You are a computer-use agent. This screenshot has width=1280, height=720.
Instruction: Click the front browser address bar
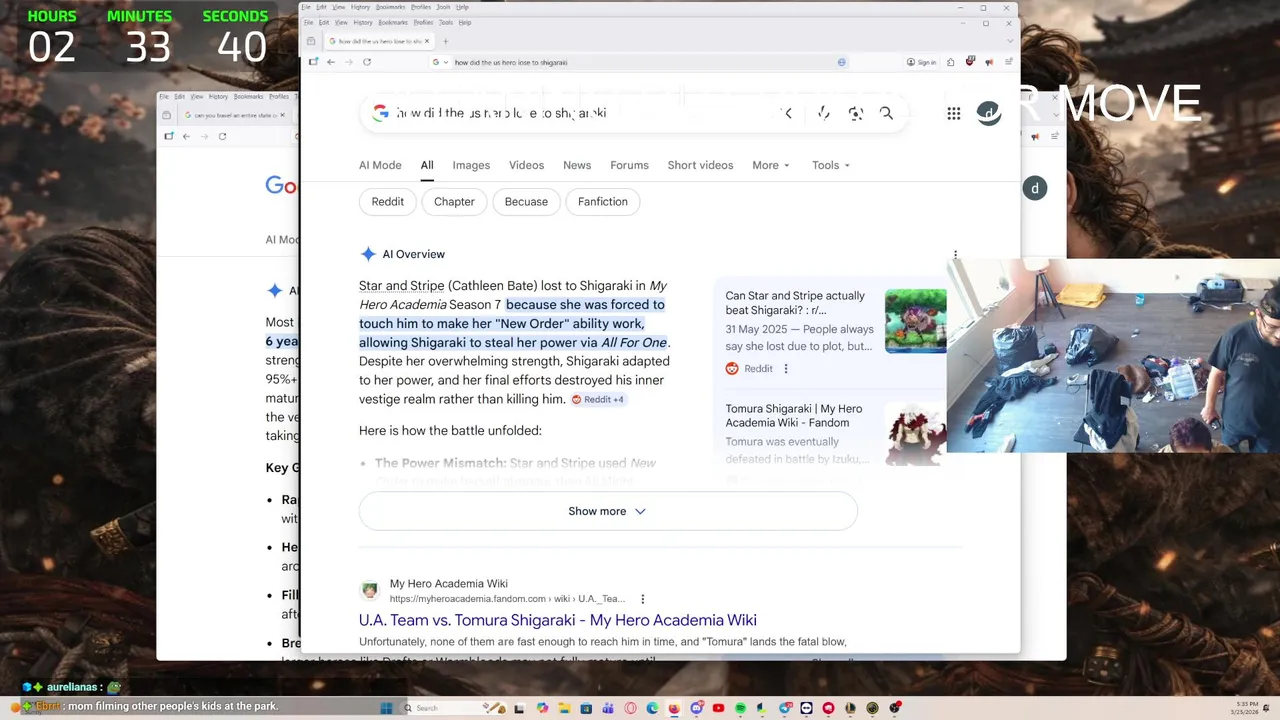(x=640, y=62)
